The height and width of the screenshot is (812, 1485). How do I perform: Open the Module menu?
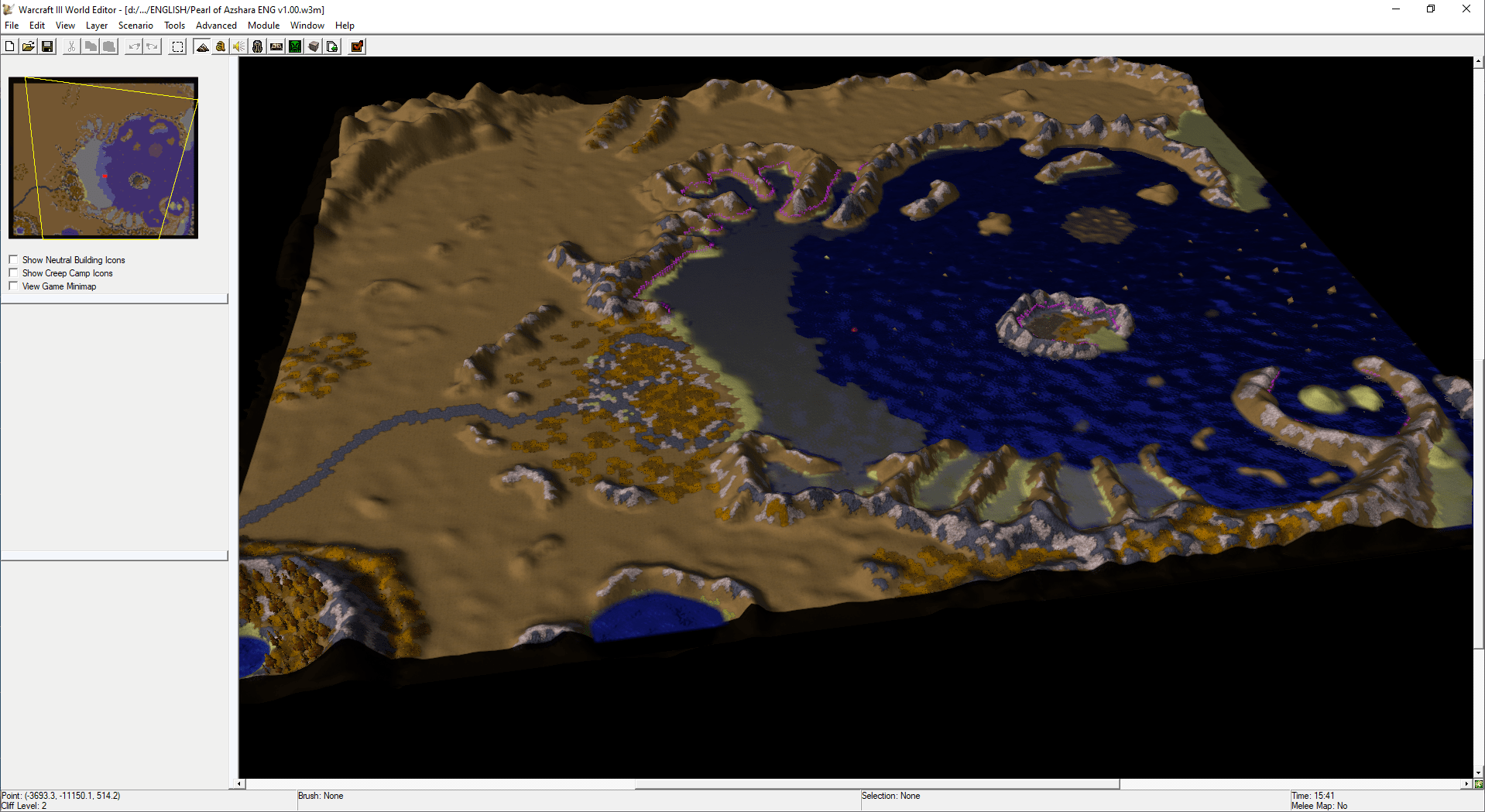pyautogui.click(x=263, y=25)
